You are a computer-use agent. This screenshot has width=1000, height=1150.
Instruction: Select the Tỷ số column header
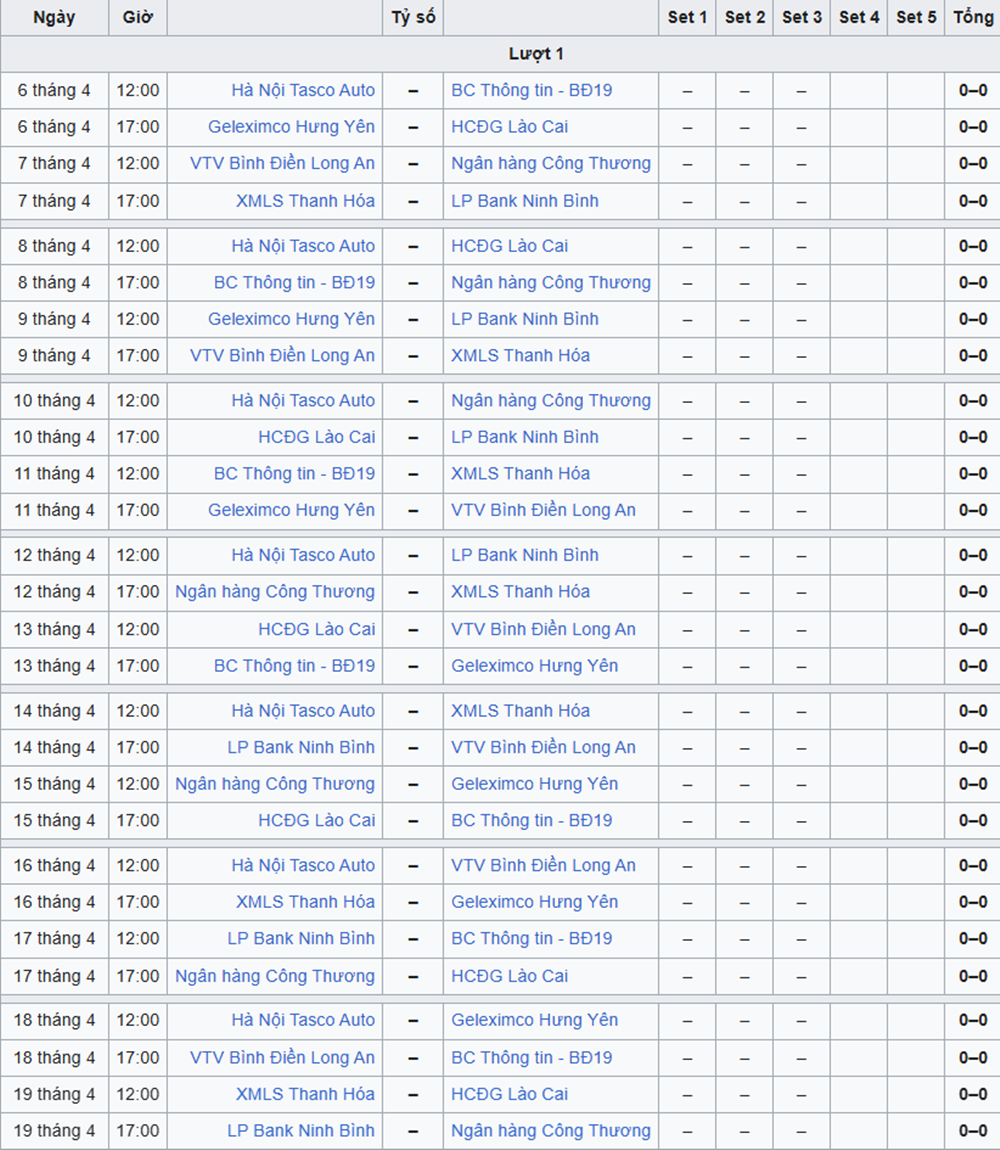pos(413,18)
